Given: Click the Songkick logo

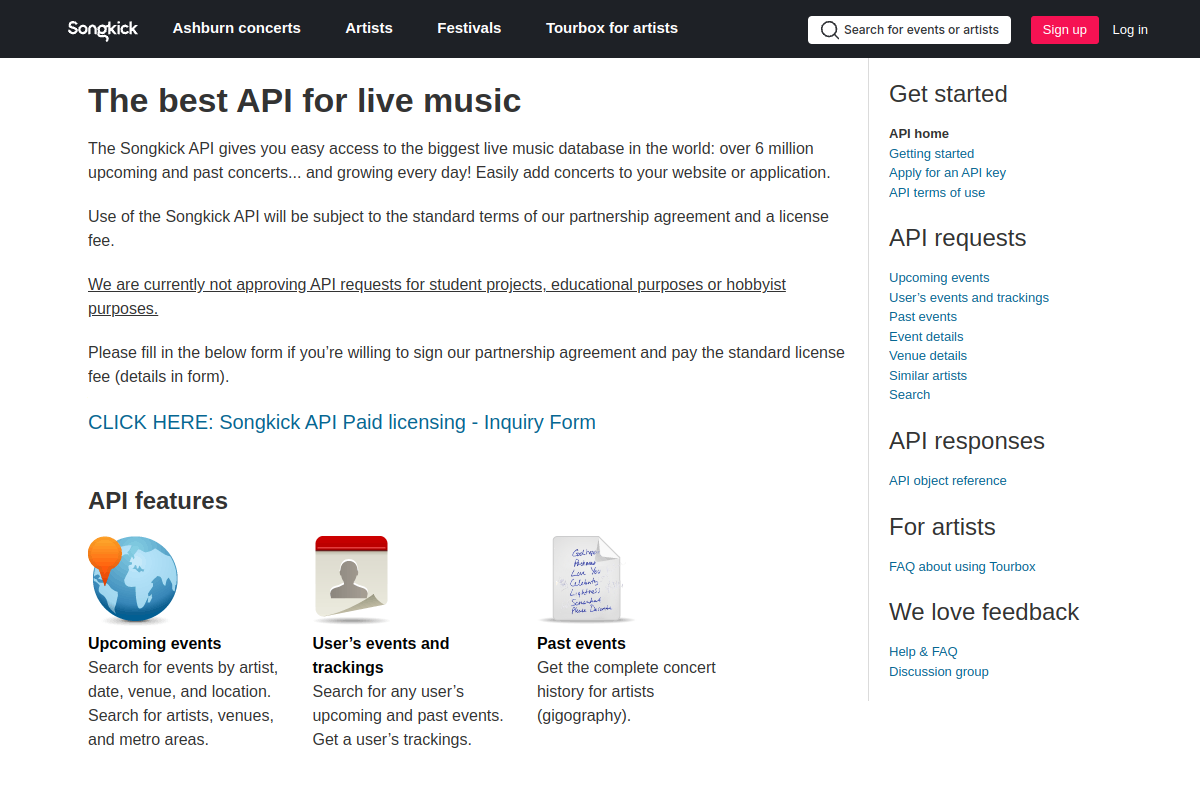Looking at the screenshot, I should [103, 29].
